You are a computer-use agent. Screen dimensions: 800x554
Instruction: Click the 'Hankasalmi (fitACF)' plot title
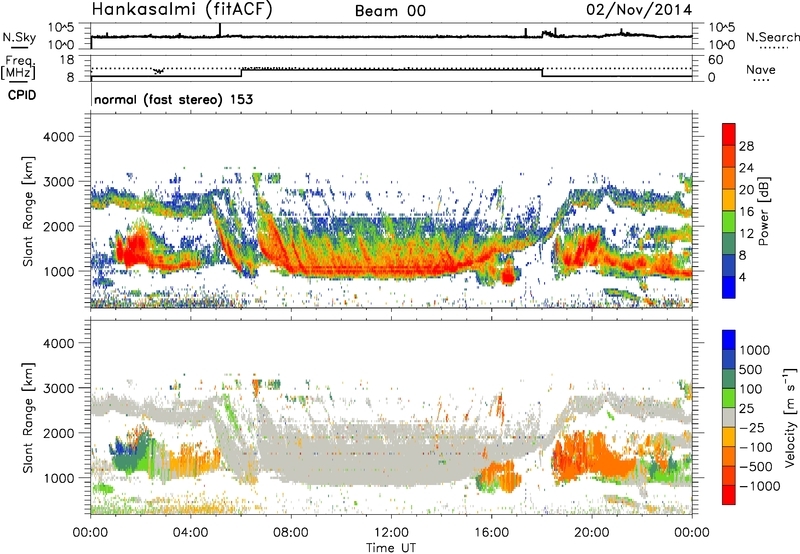(x=182, y=9)
